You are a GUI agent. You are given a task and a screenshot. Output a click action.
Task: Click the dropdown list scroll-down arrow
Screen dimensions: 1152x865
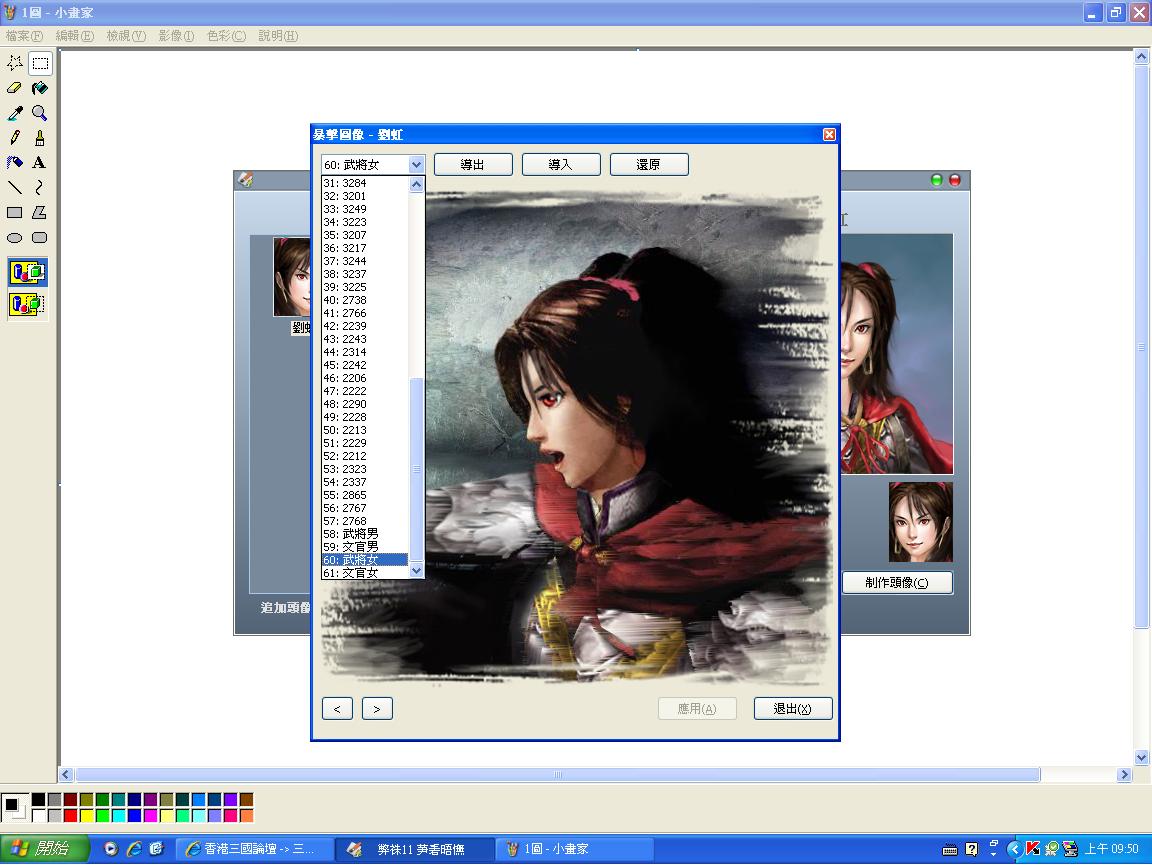tap(417, 570)
